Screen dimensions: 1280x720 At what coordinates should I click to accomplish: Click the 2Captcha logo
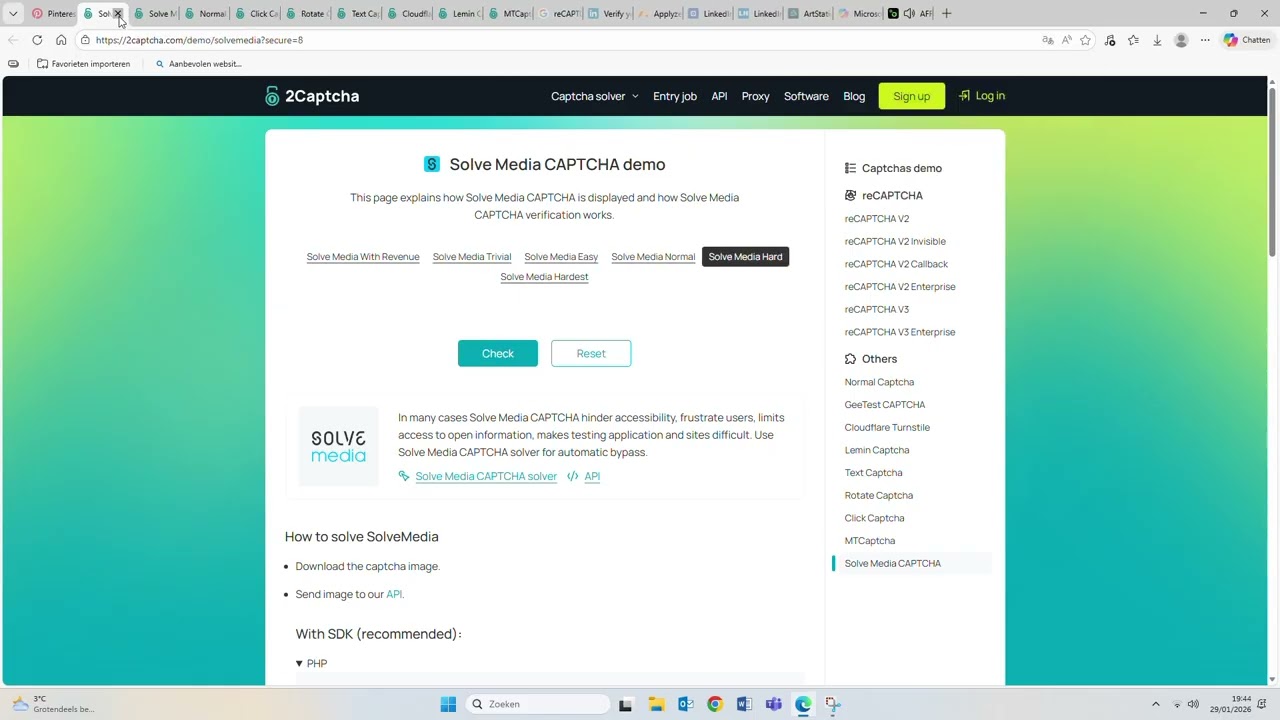(312, 96)
